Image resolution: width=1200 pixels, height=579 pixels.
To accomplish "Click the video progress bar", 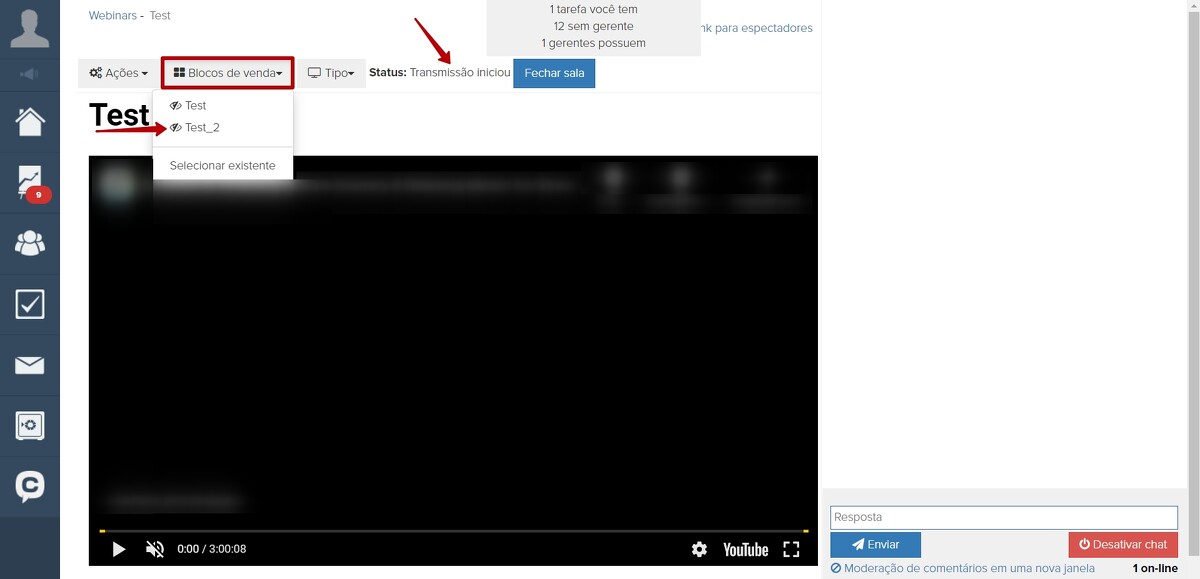I will 453,531.
